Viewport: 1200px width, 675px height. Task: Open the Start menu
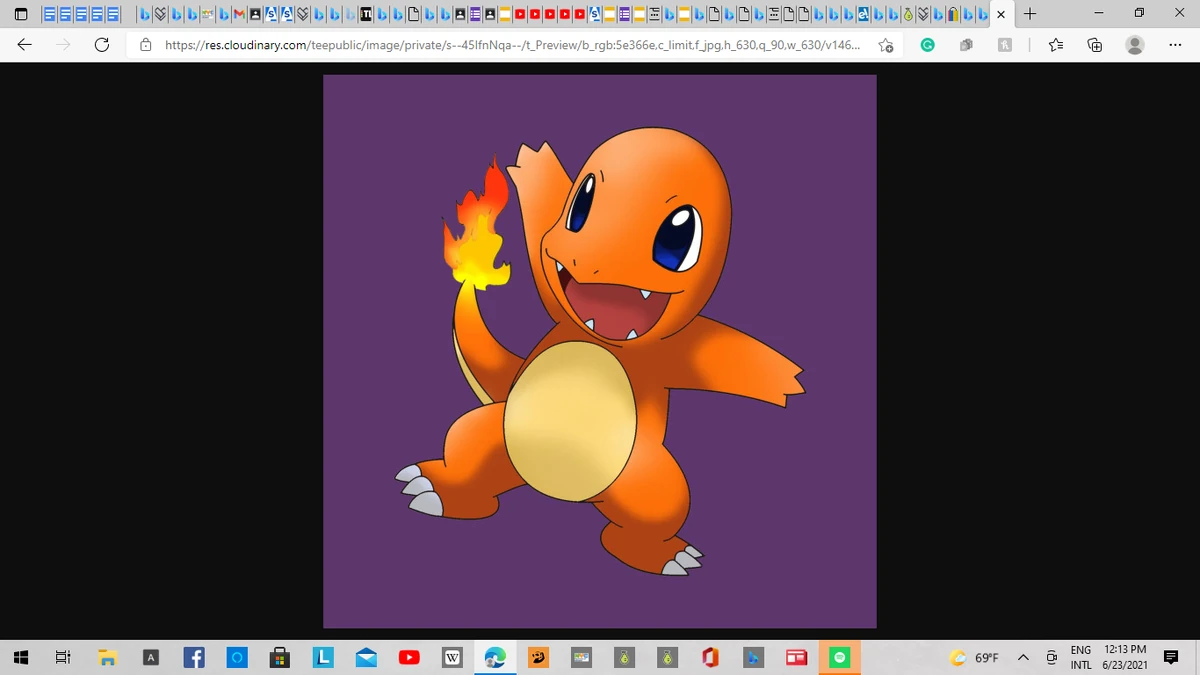point(20,657)
